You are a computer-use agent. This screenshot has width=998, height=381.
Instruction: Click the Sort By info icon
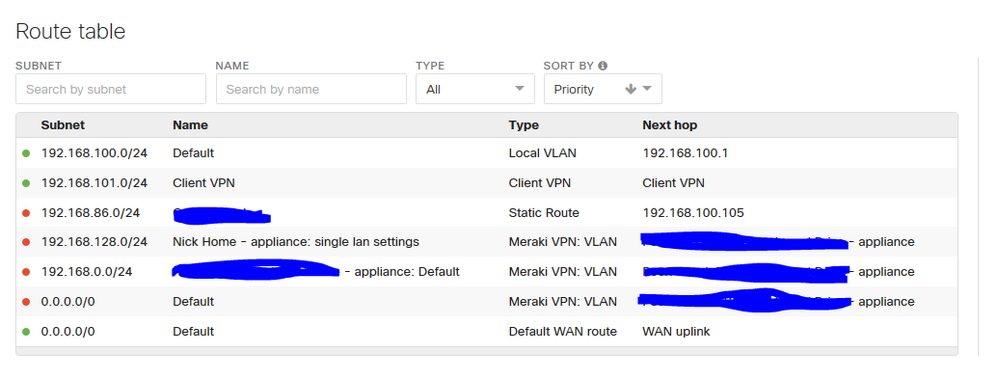coord(603,66)
